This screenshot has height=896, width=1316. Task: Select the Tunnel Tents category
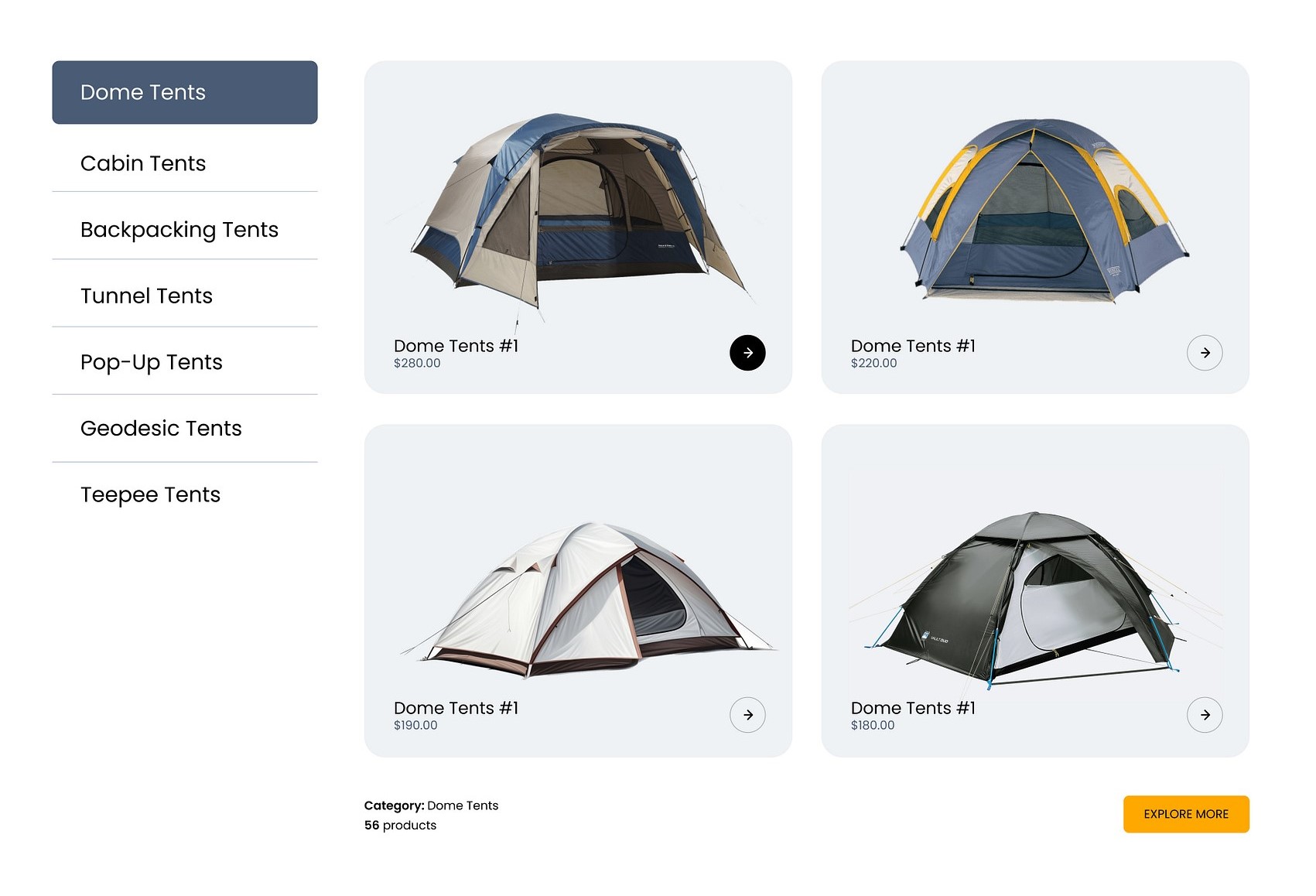(146, 296)
